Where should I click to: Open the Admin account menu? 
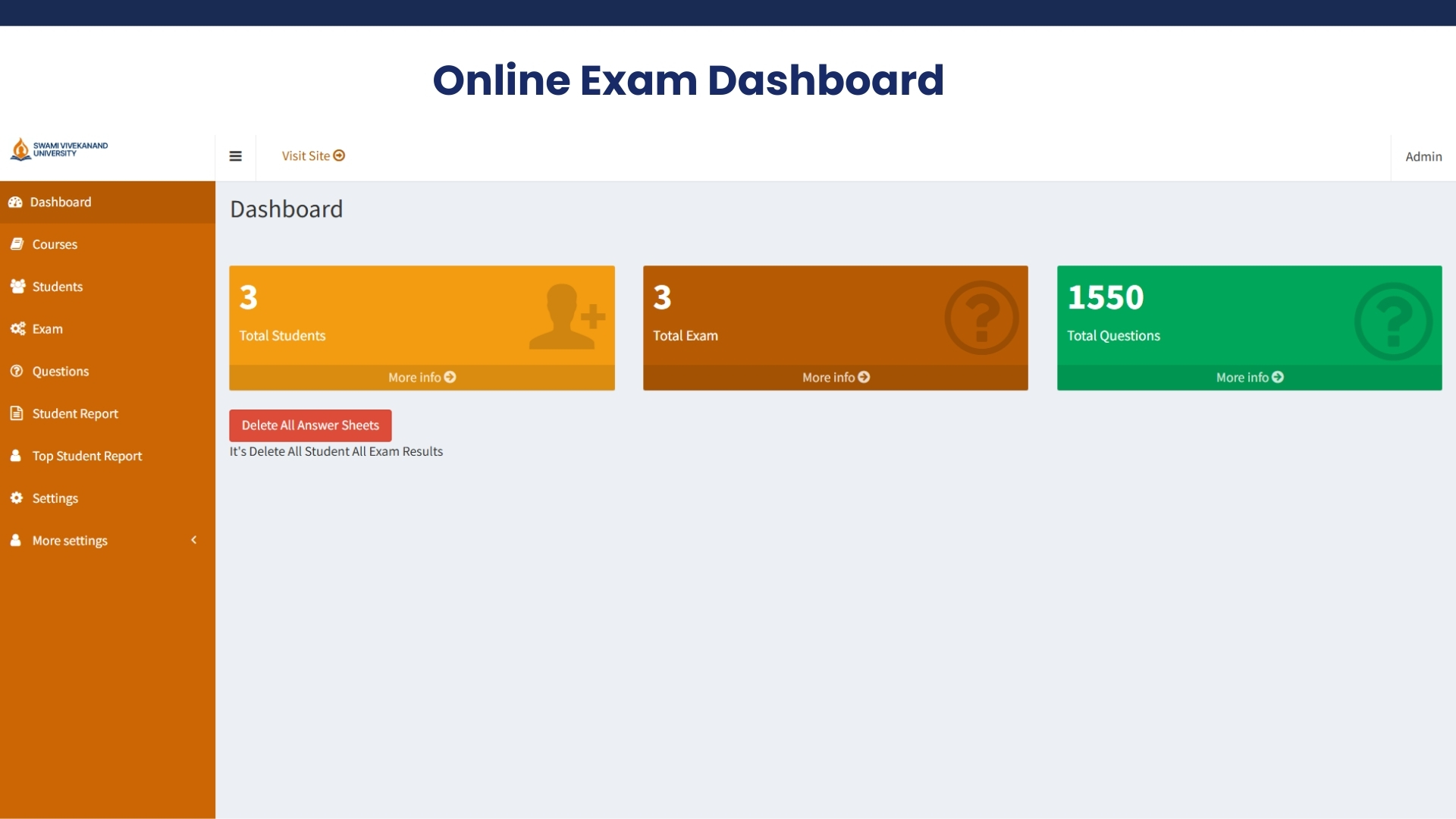(1423, 155)
